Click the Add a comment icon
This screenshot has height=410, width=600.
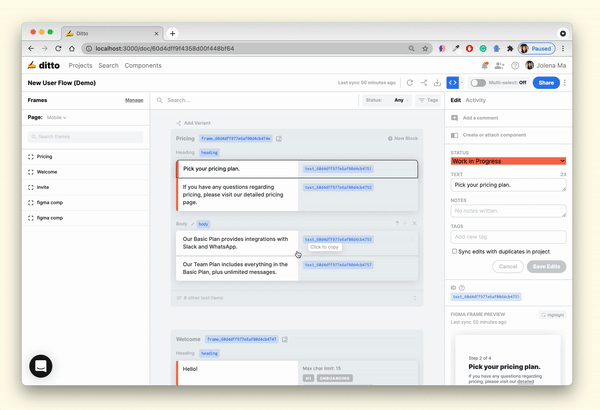tap(455, 118)
